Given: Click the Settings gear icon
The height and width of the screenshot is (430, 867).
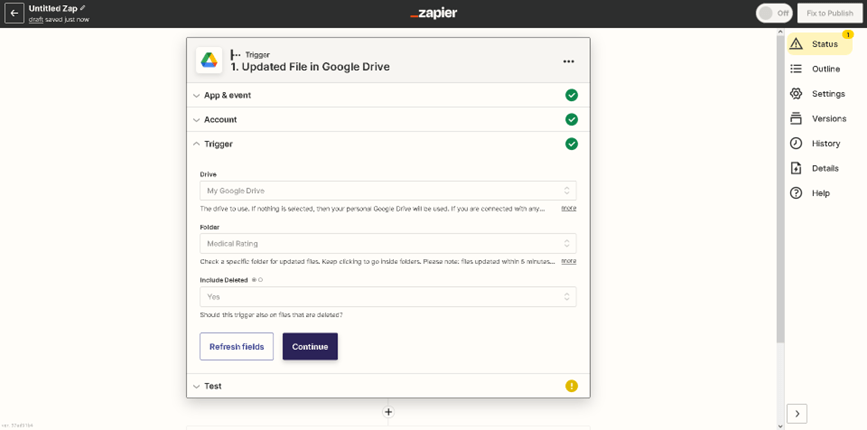Looking at the screenshot, I should coord(796,93).
